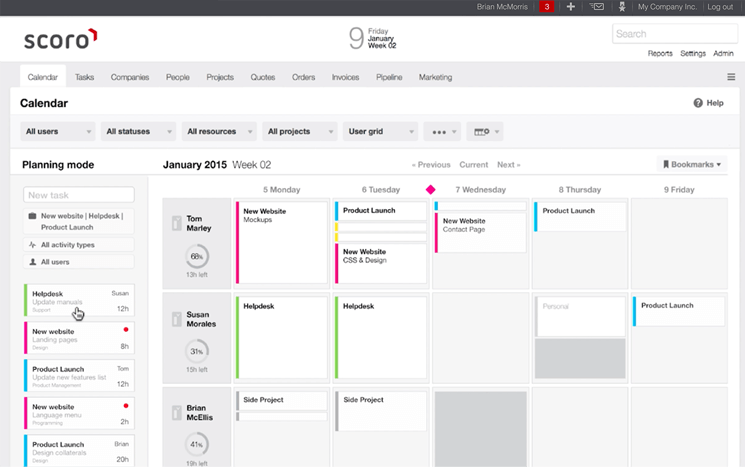Open the All statuses dropdown
The height and width of the screenshot is (467, 745).
click(x=138, y=132)
